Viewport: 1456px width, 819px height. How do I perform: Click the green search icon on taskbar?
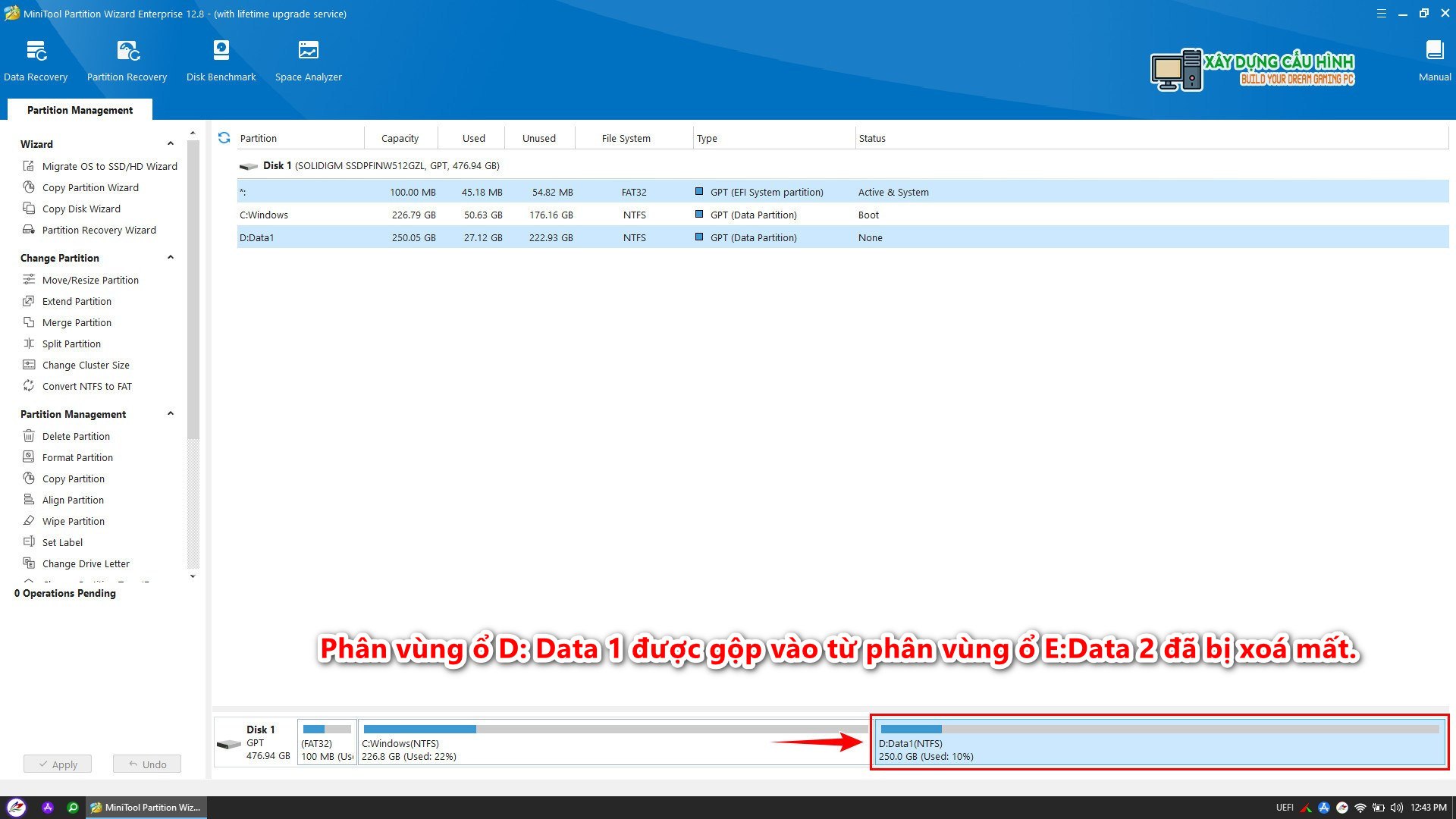pyautogui.click(x=73, y=808)
